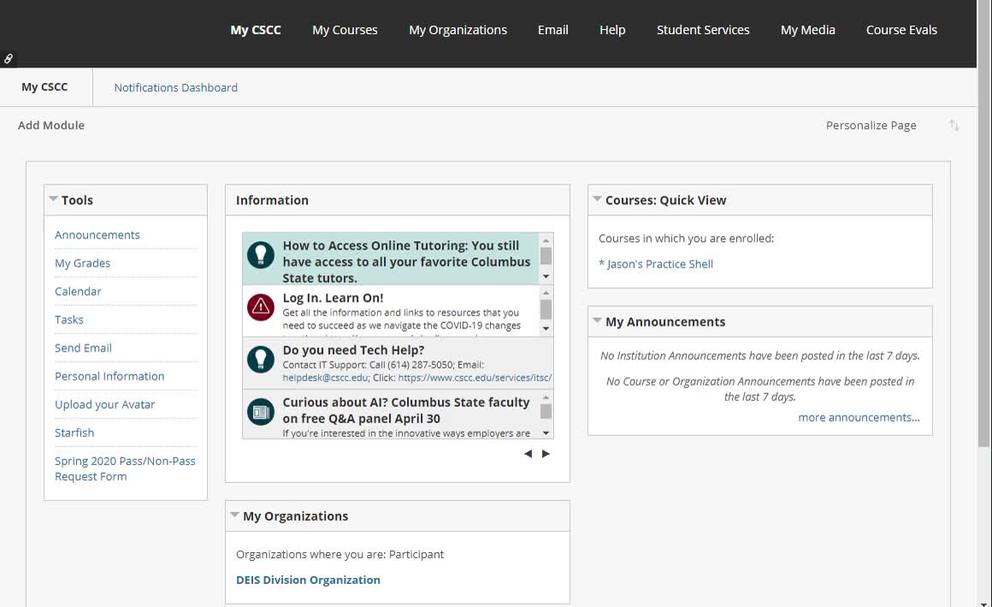Click the red warning triangle icon

click(x=261, y=307)
